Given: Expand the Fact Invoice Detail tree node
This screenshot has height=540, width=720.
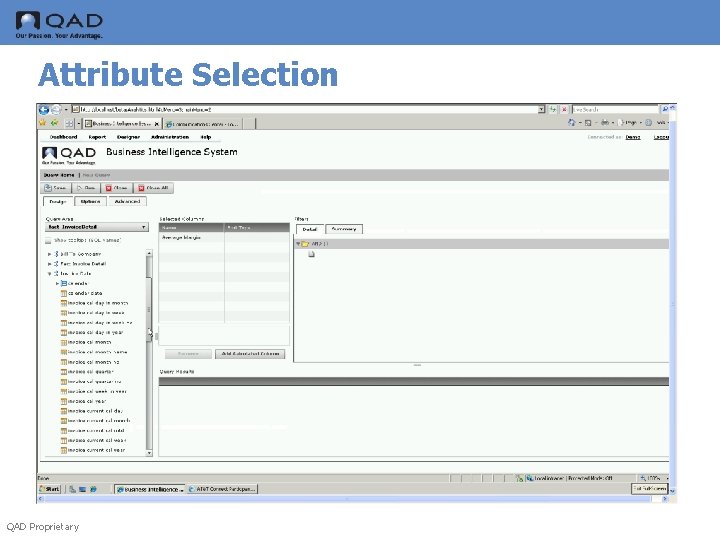Looking at the screenshot, I should tap(49, 264).
